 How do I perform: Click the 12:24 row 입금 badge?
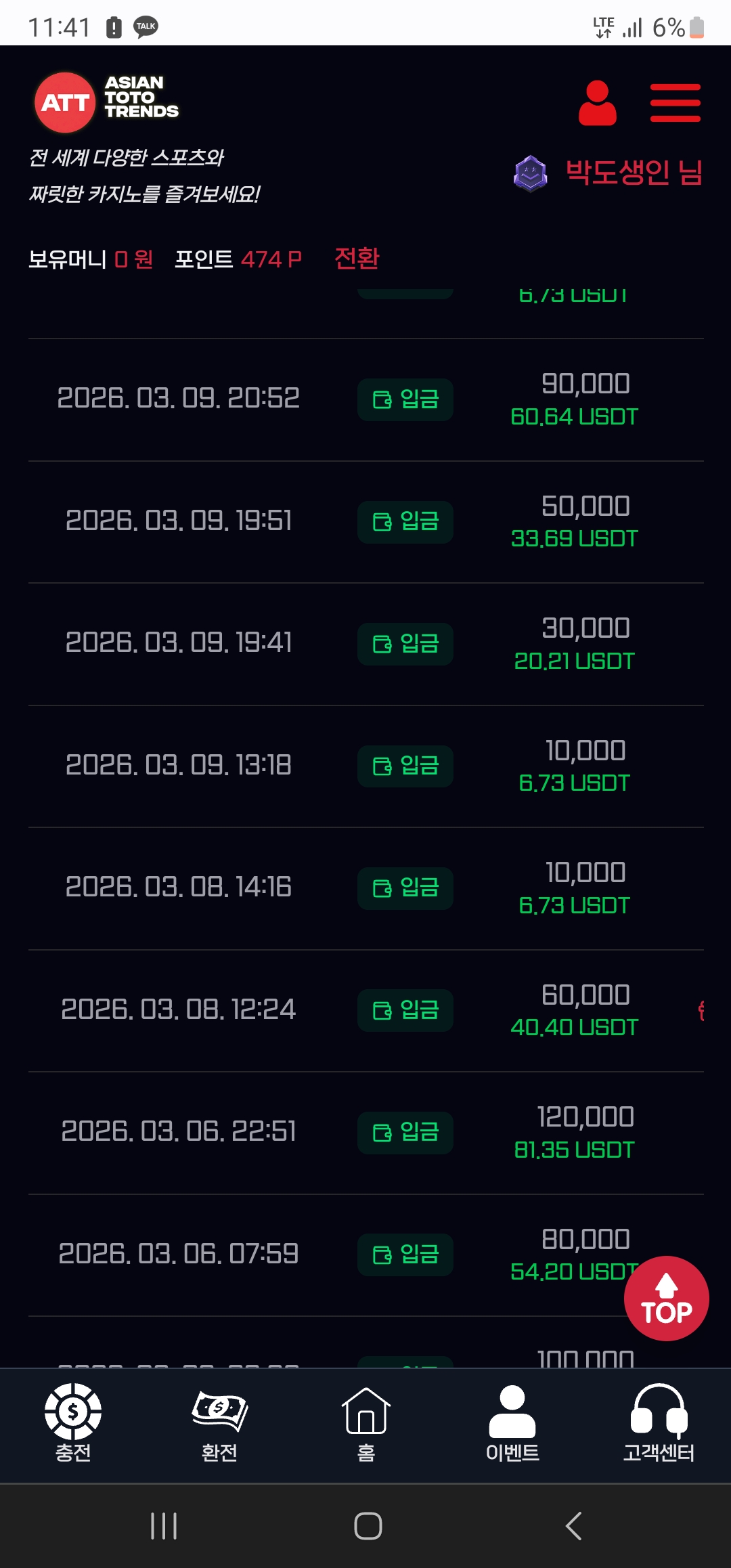coord(405,1010)
